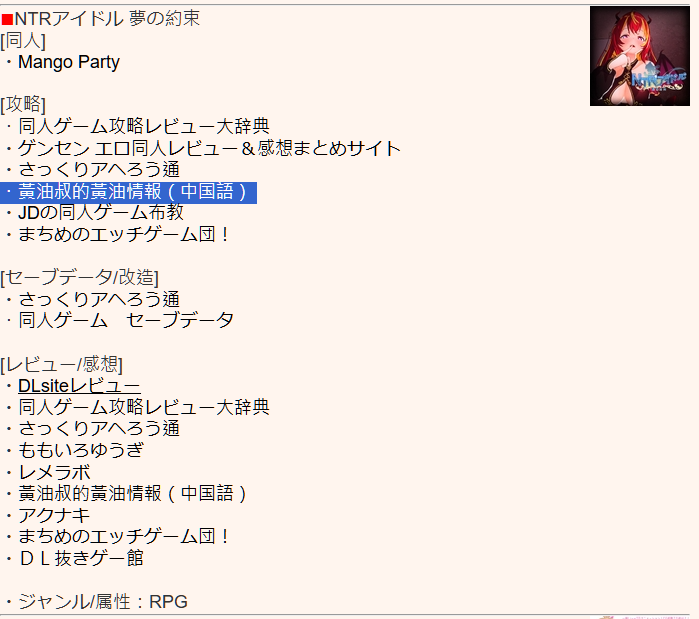Screen dimensions: 699x619
Task: Open 同人ゲーム攻略レビュー大辞典 under 攻略 section
Action: coord(144,126)
